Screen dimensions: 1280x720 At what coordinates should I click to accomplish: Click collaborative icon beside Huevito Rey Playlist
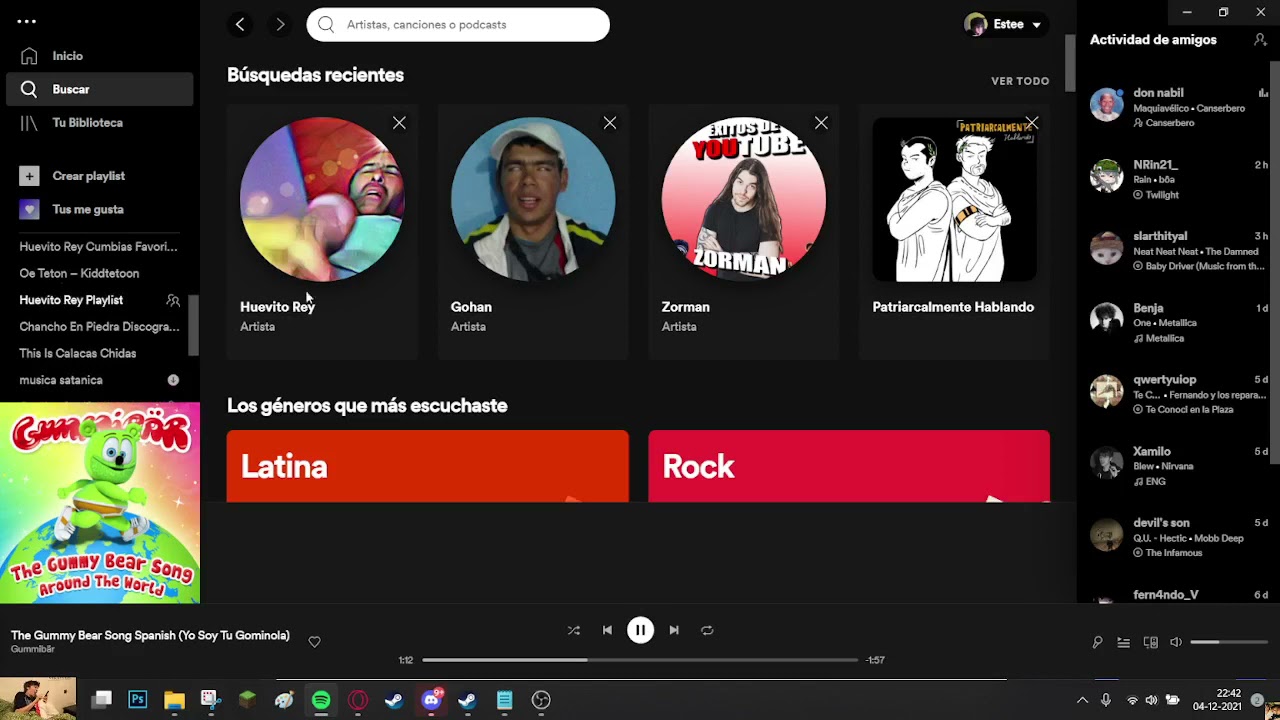tap(173, 300)
